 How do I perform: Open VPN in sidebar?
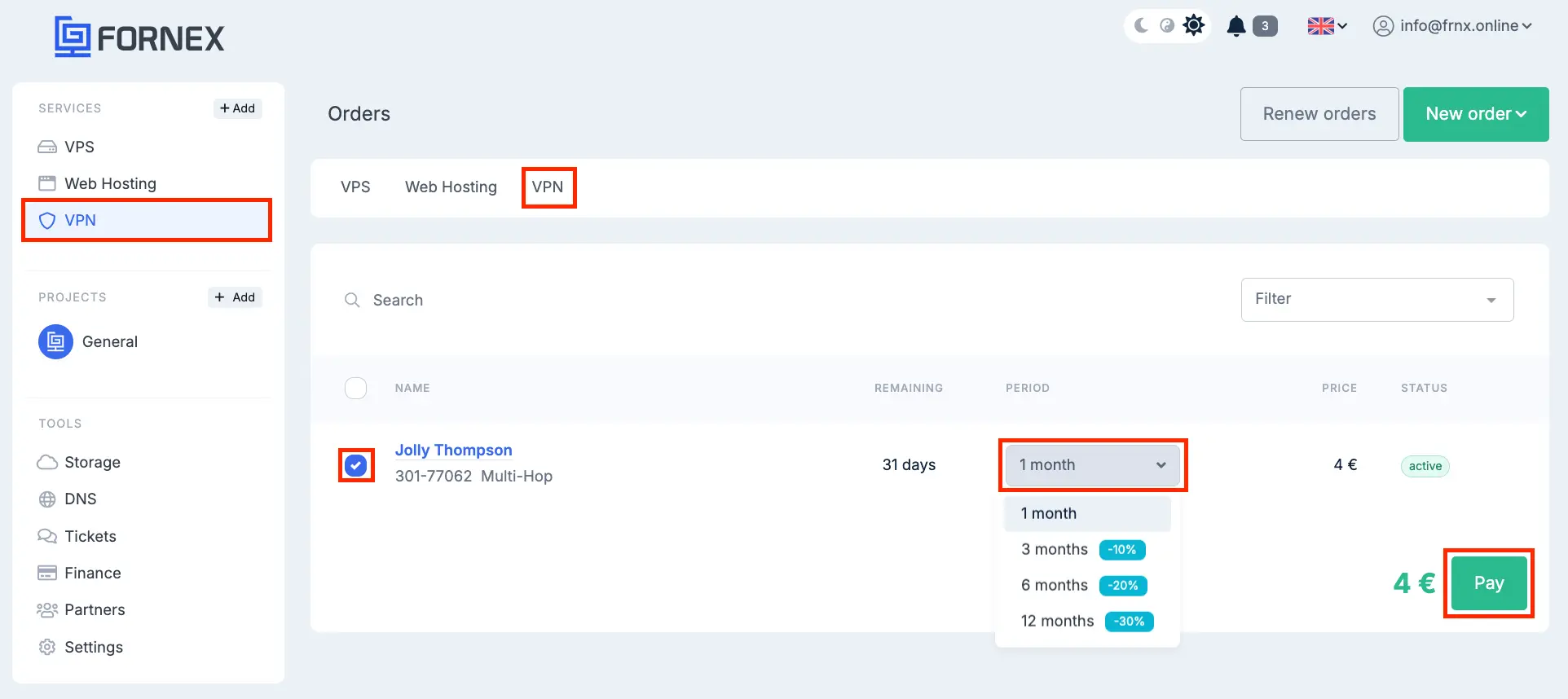coord(148,220)
